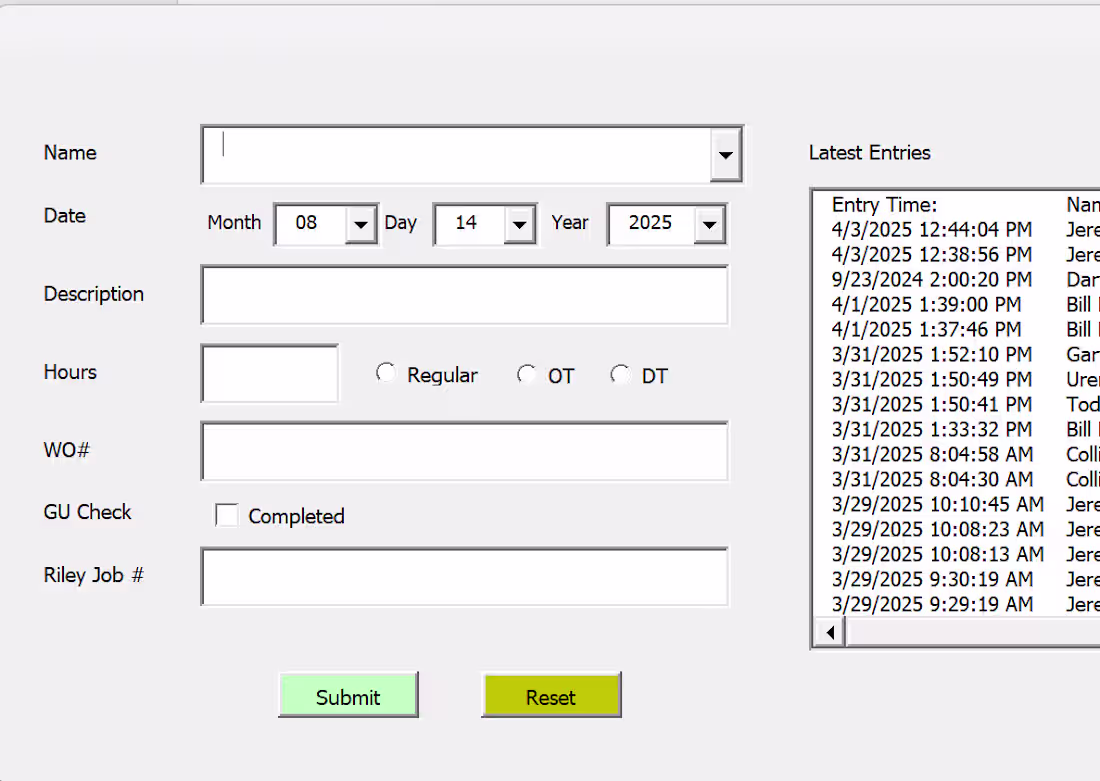Open the Name dropdown list
1100x781 pixels.
(x=725, y=155)
